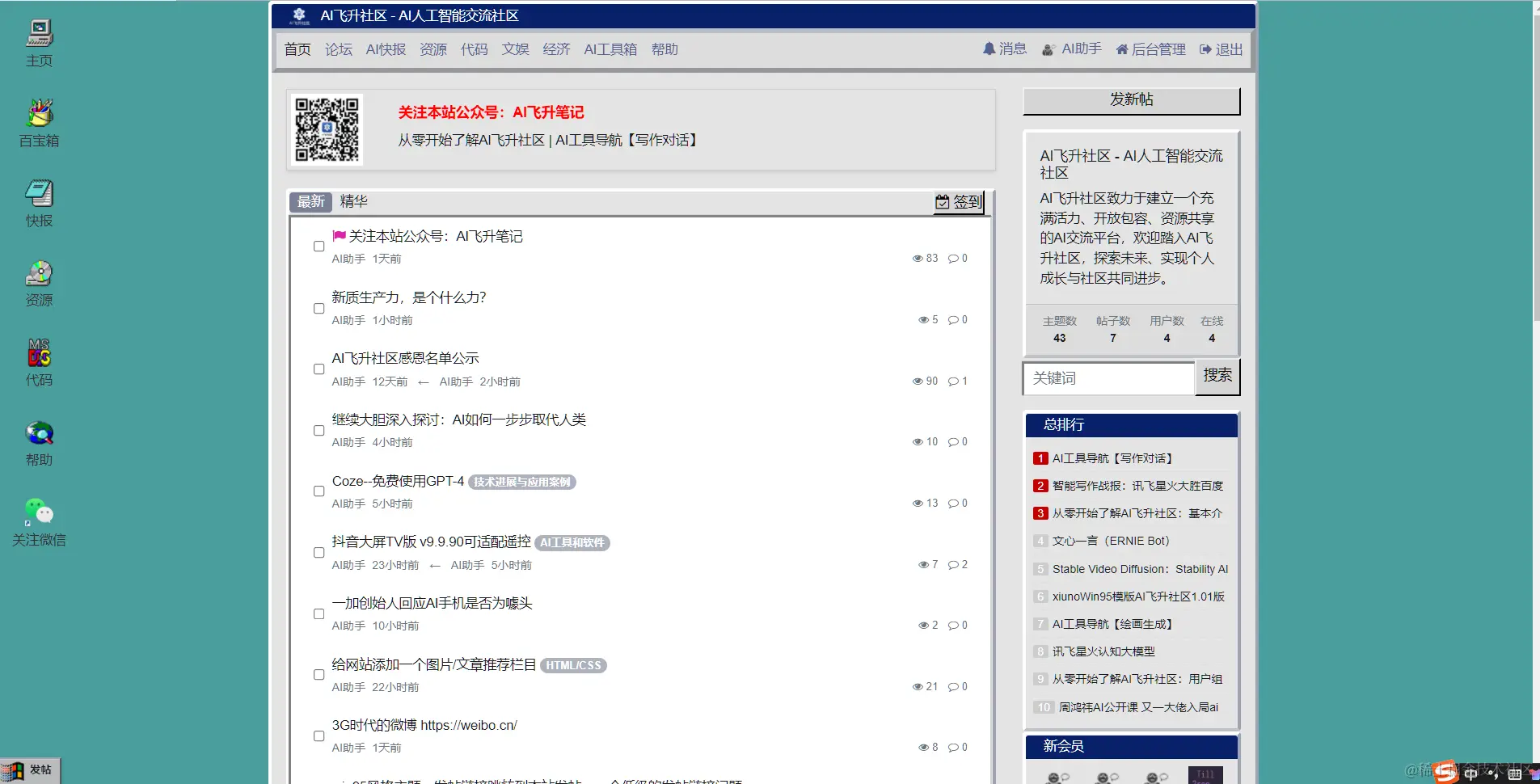
Task: Select the checkbox for 继续大胆深入探讨 post
Action: [319, 430]
